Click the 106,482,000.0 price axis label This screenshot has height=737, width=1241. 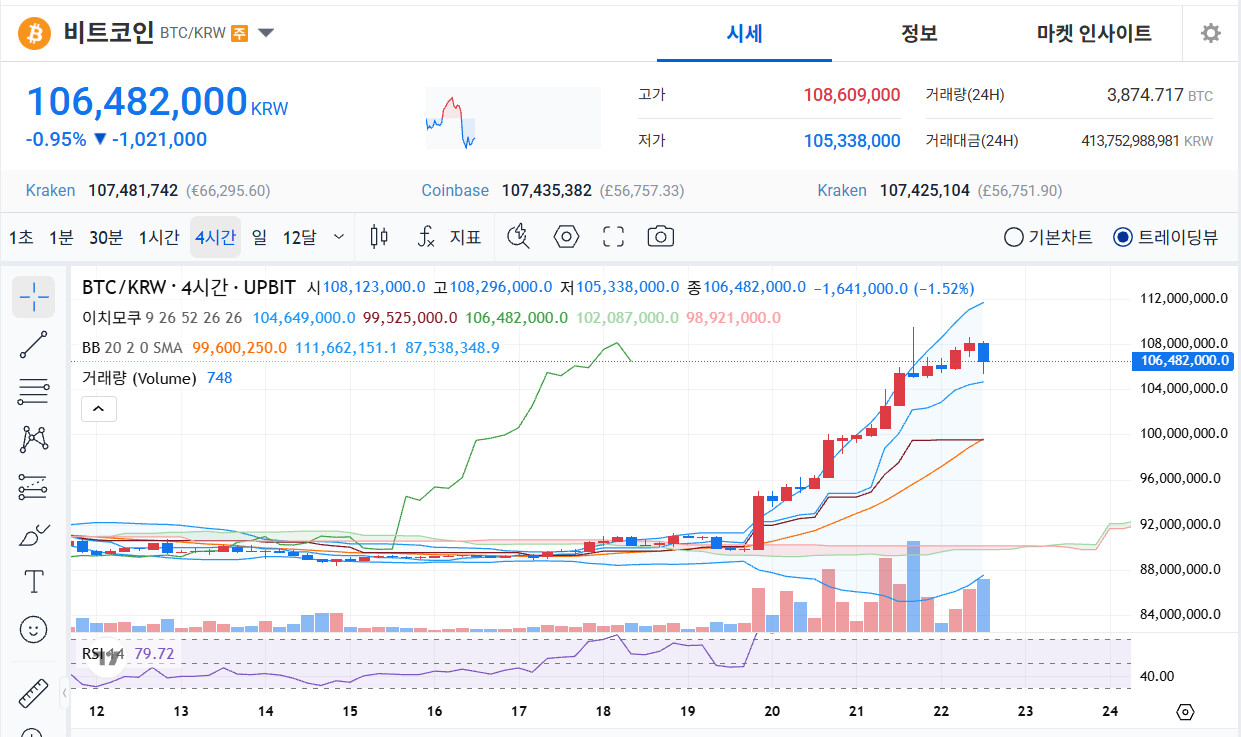tap(1180, 361)
